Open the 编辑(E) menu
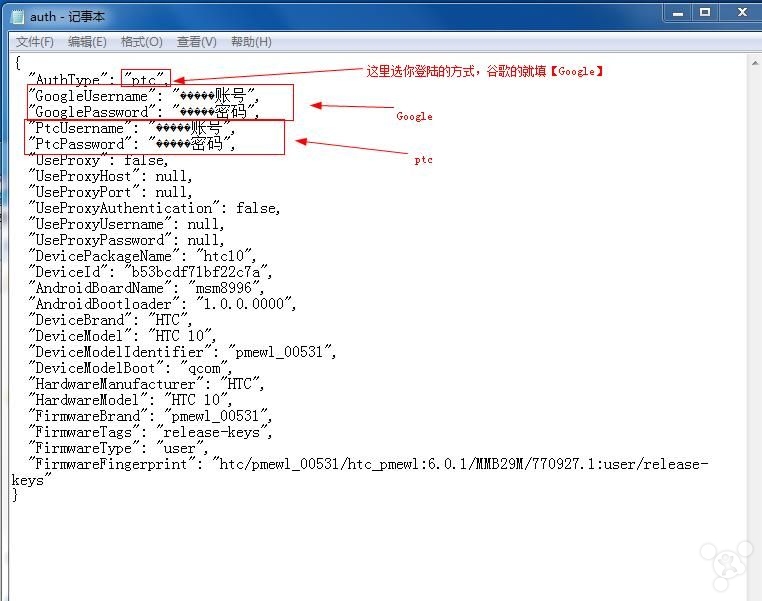 [x=87, y=42]
